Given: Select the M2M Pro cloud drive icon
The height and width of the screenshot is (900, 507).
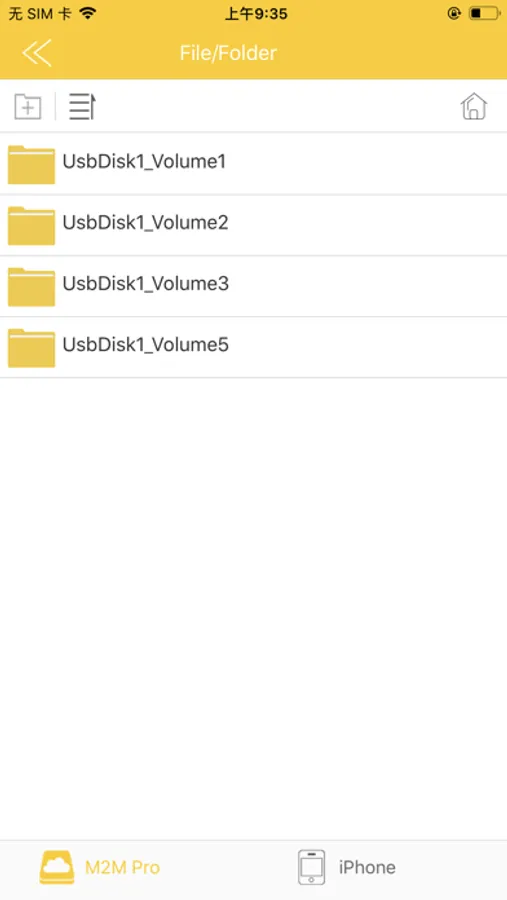Looking at the screenshot, I should pyautogui.click(x=57, y=867).
